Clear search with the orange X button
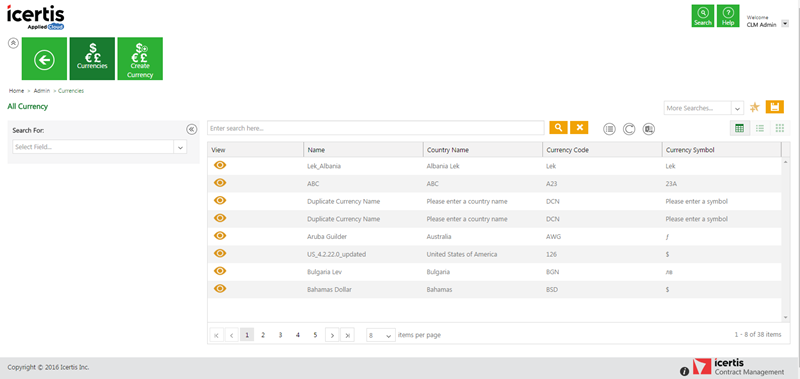 (579, 128)
